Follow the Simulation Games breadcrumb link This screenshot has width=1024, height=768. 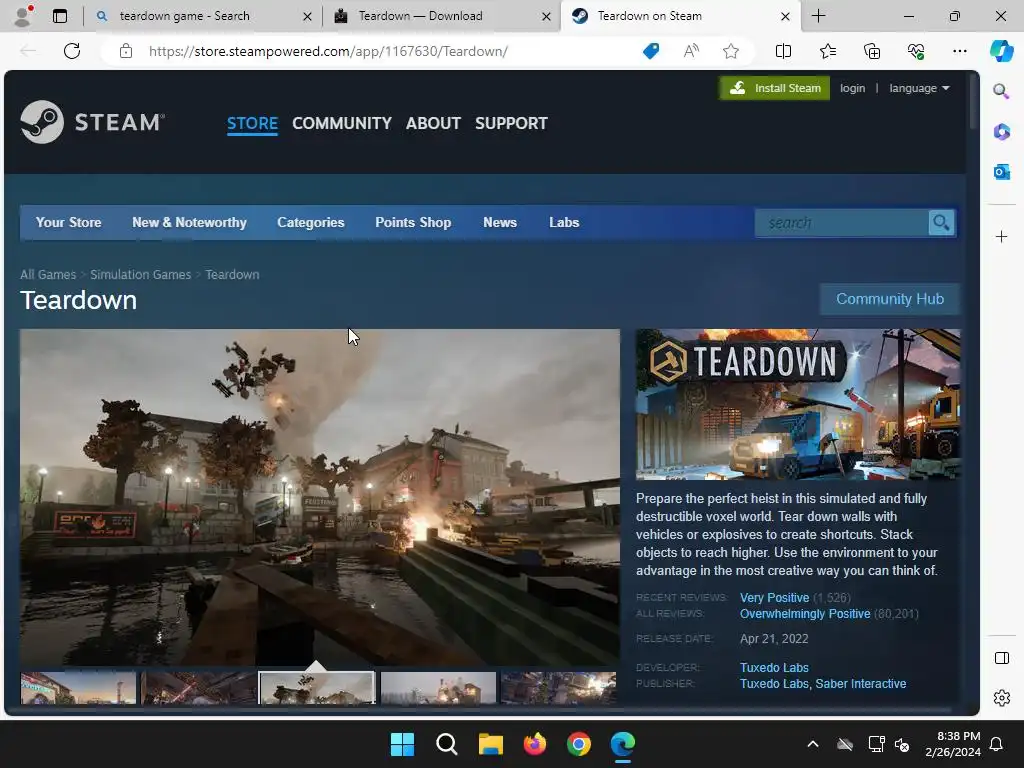pyautogui.click(x=140, y=274)
